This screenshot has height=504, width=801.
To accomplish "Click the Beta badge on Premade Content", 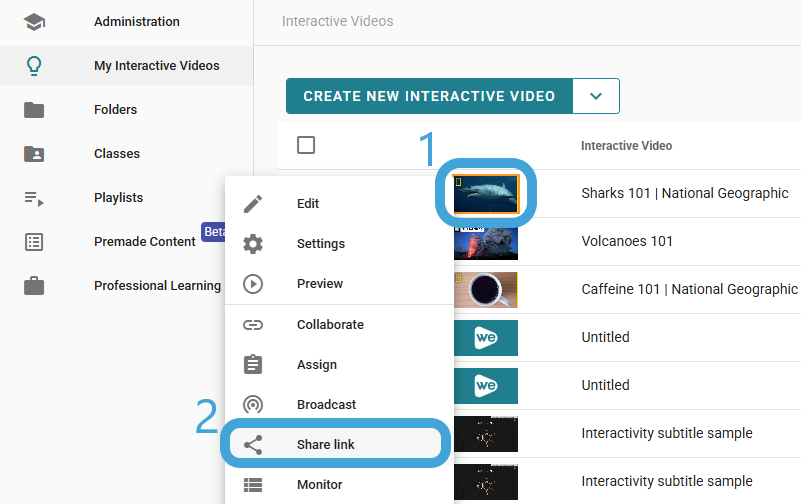I will 214,232.
